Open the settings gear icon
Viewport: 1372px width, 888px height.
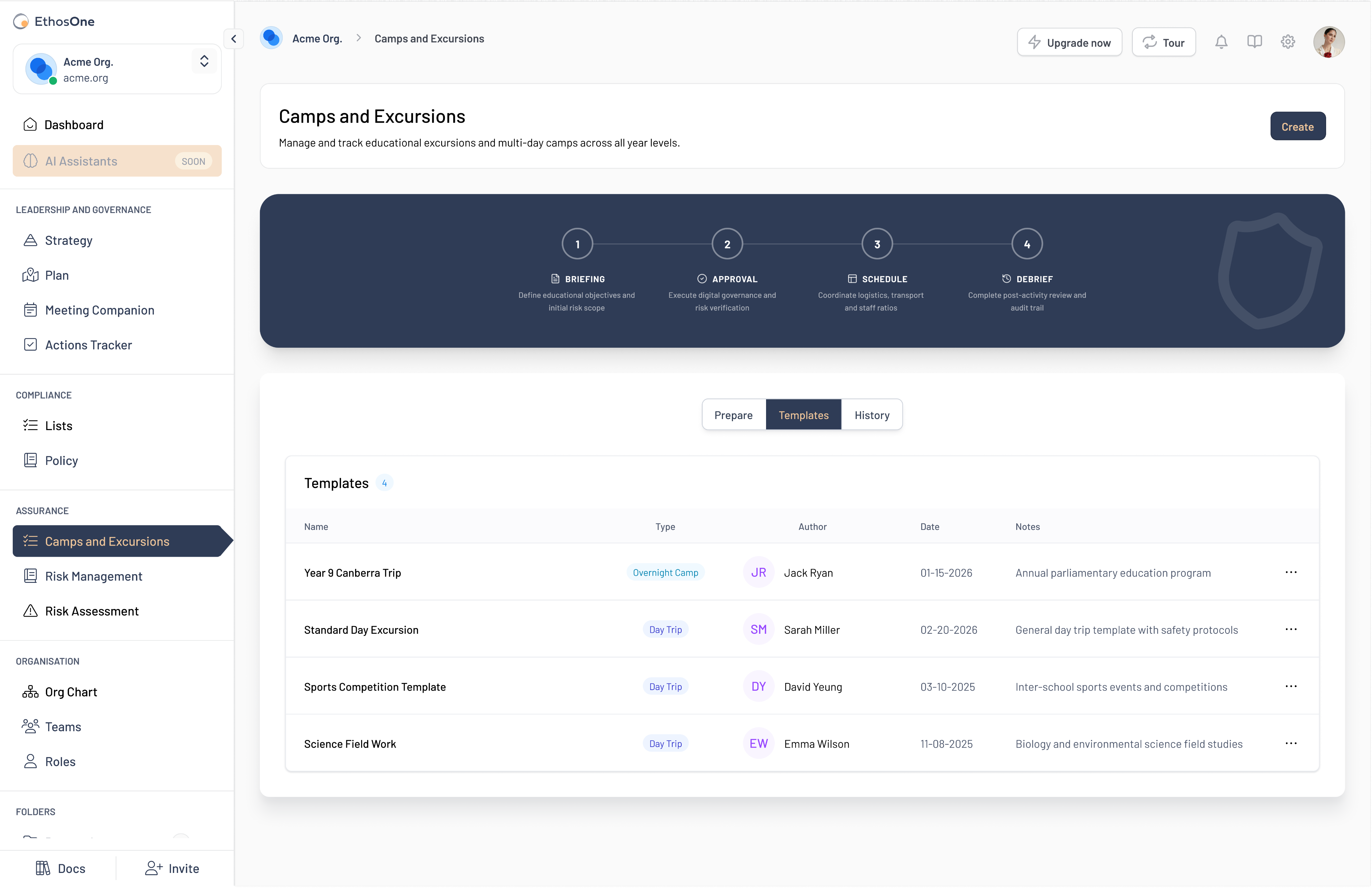click(x=1288, y=42)
